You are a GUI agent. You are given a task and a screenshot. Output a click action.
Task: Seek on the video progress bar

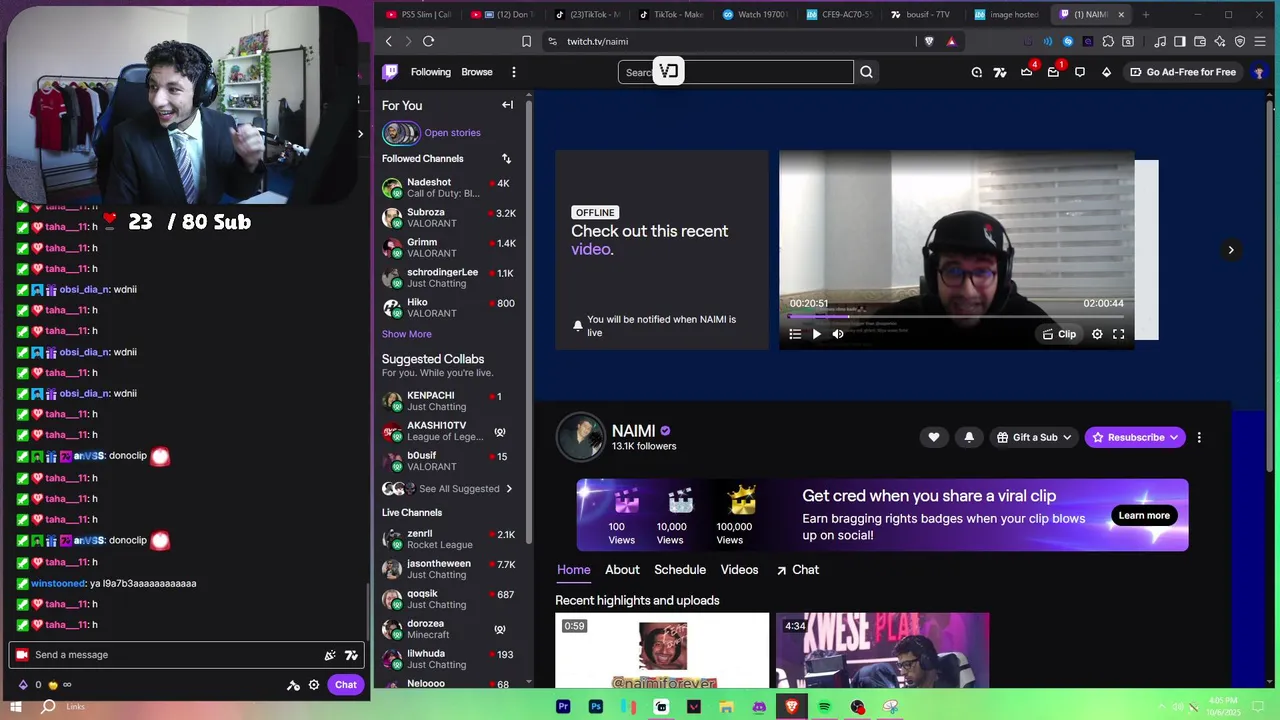click(956, 316)
